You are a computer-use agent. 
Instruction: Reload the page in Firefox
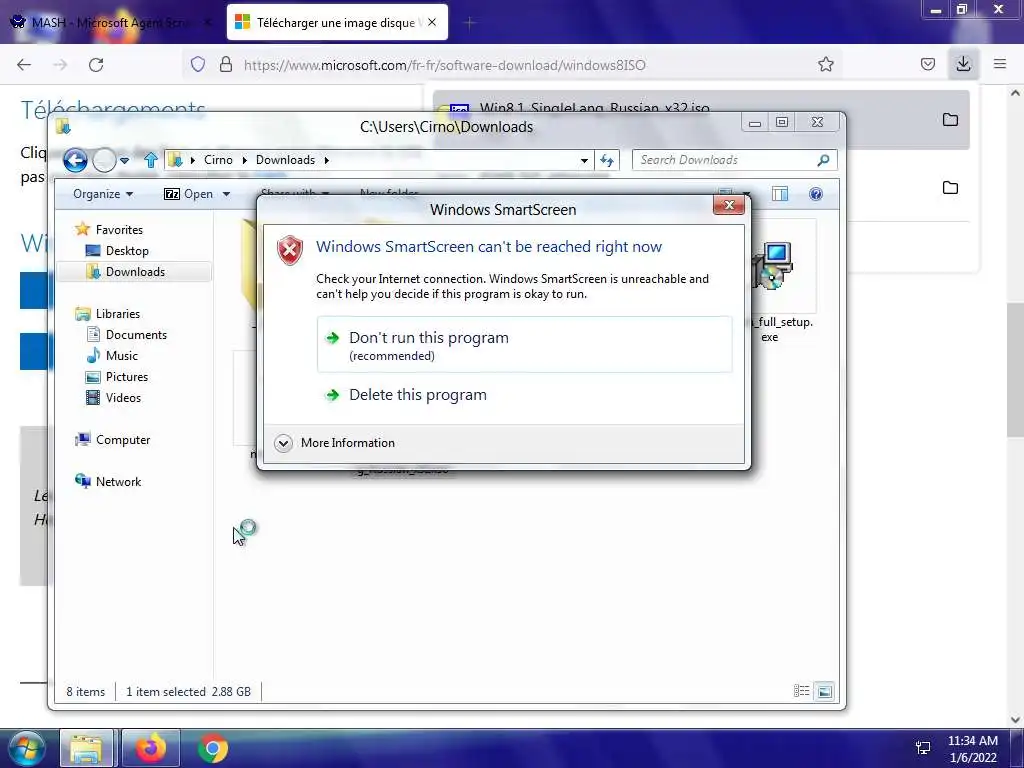[x=96, y=65]
